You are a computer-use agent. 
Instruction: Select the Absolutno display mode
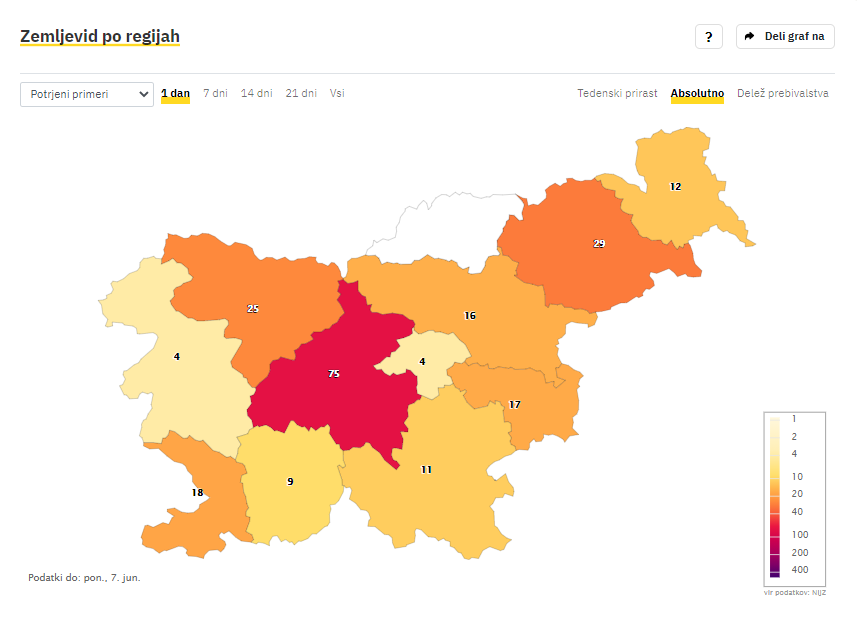pyautogui.click(x=697, y=93)
